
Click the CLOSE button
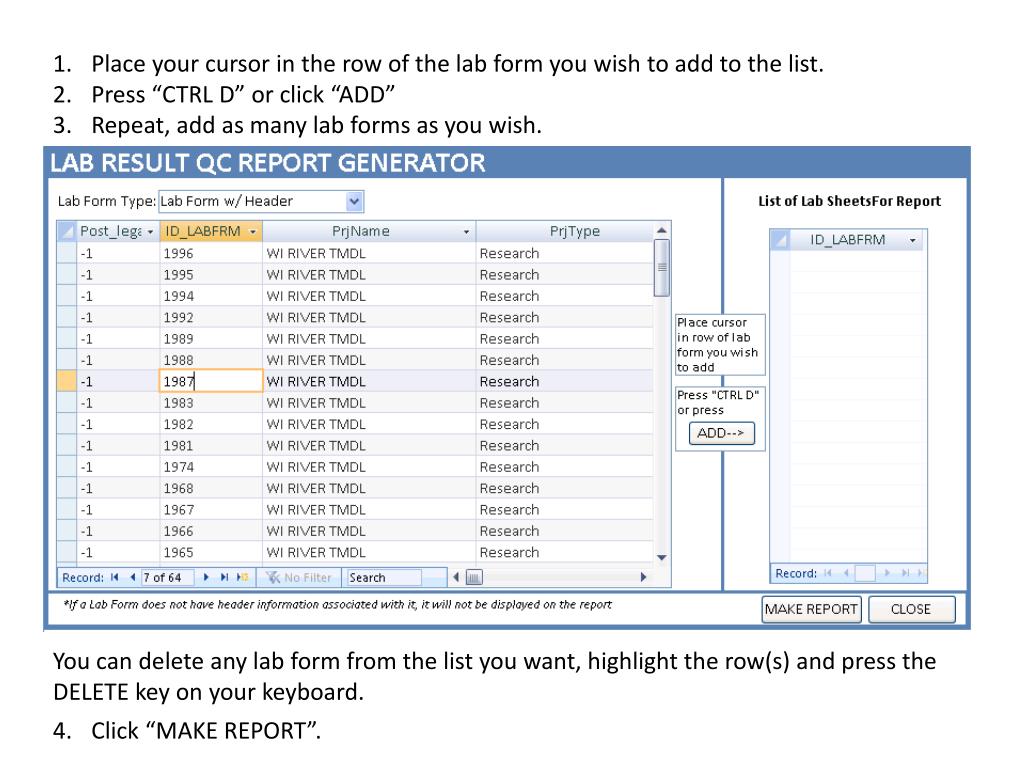click(912, 609)
